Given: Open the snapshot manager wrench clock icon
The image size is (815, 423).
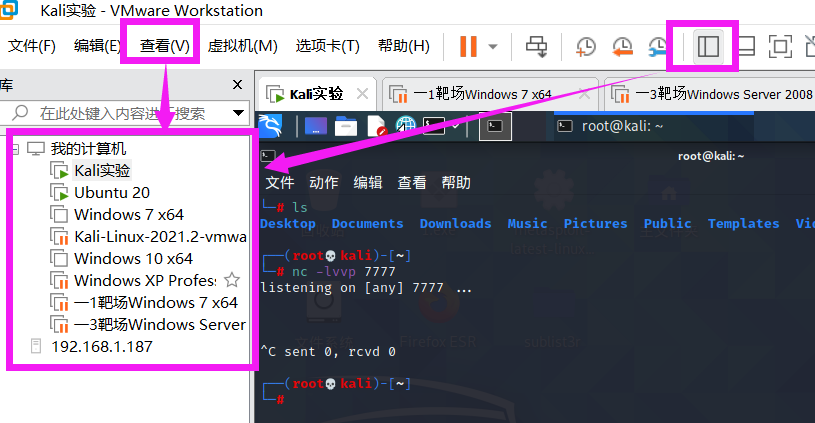Looking at the screenshot, I should 658,47.
